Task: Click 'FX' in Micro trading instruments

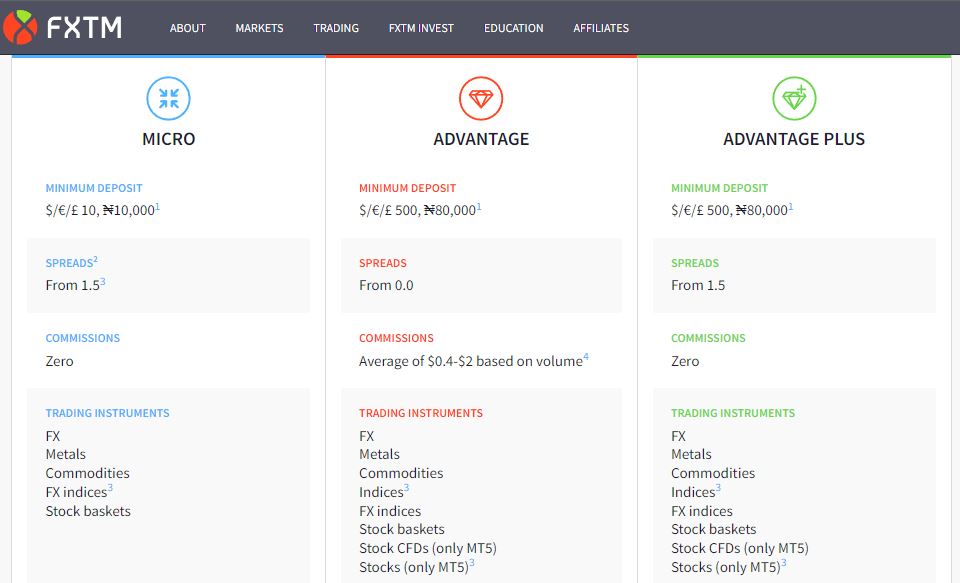Action: [53, 436]
